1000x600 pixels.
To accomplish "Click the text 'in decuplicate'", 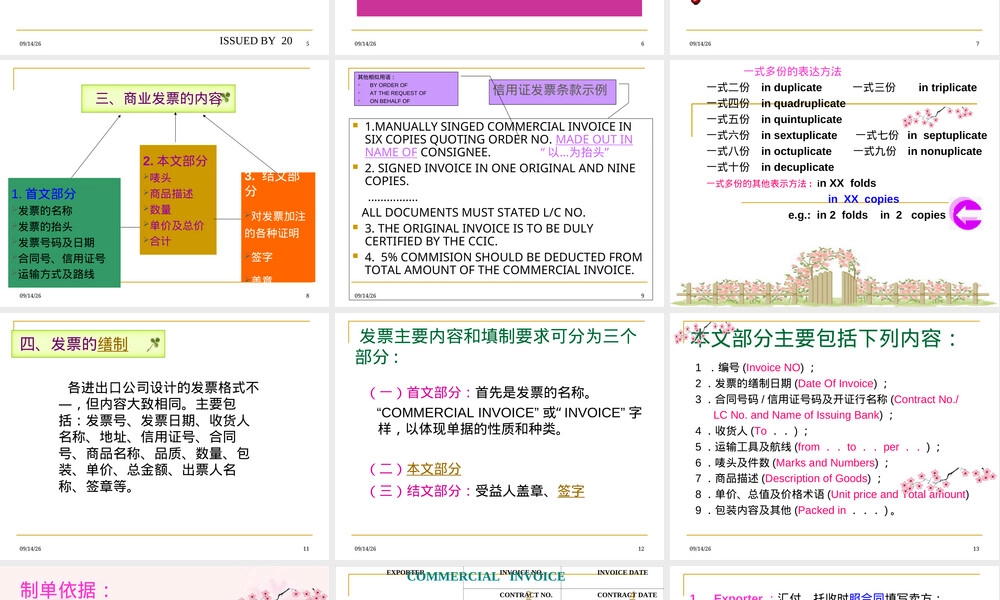I will [797, 167].
